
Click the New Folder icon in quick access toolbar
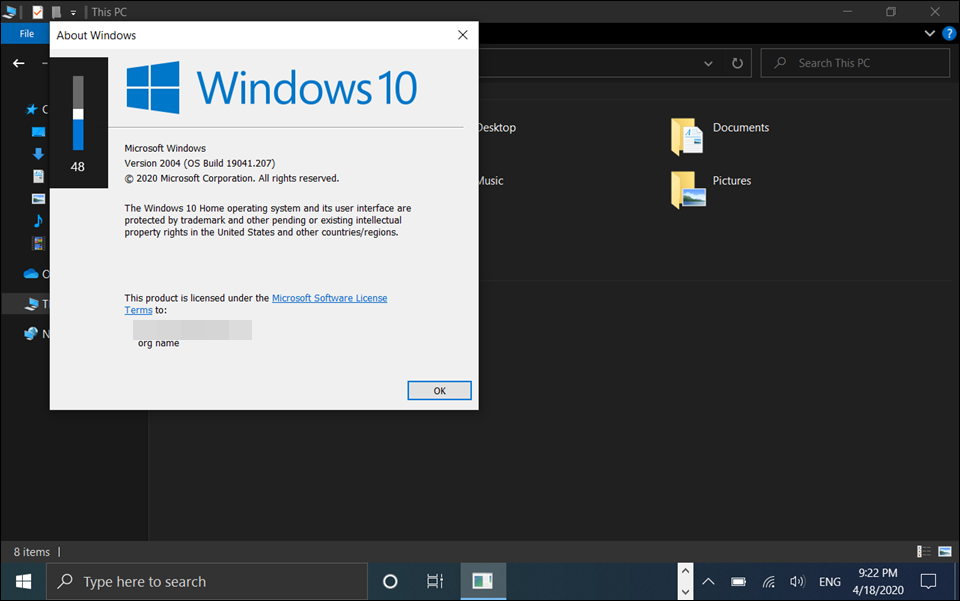[56, 12]
